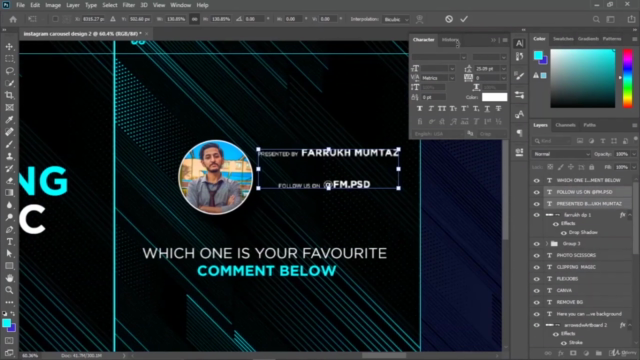Click the Home icon in options bar
Image resolution: width=640 pixels, height=360 pixels.
coord(13,19)
